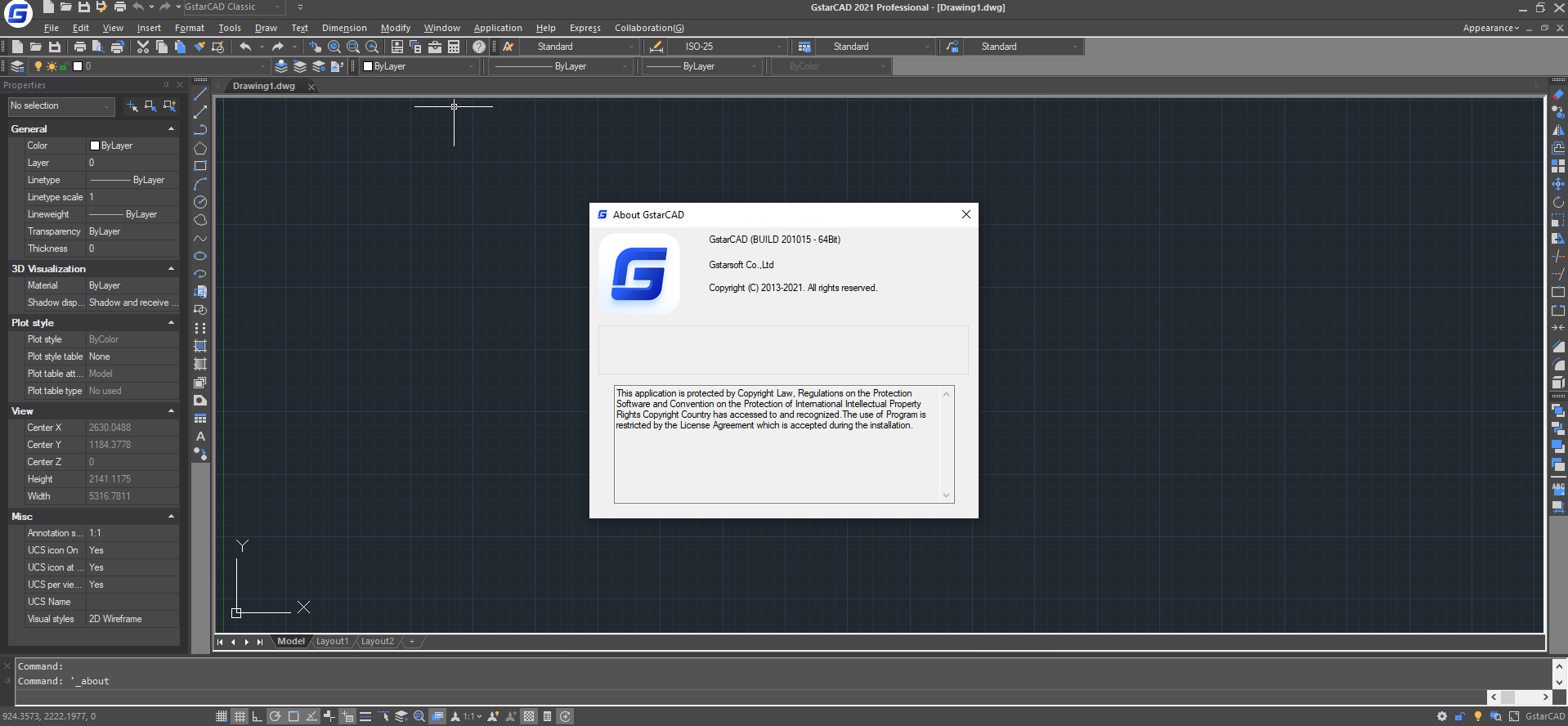This screenshot has width=1568, height=726.
Task: Toggle Ortho mode in status bar
Action: [x=257, y=716]
